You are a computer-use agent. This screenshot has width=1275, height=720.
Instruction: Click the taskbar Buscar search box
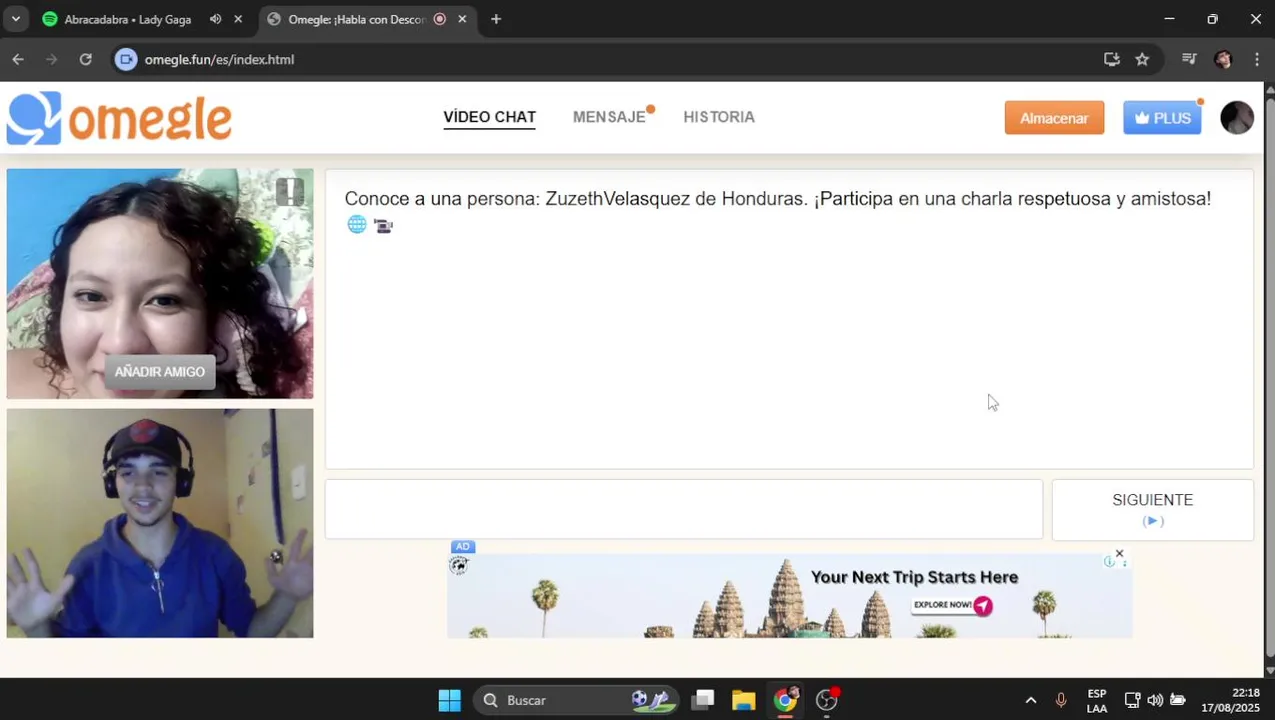pyautogui.click(x=575, y=700)
